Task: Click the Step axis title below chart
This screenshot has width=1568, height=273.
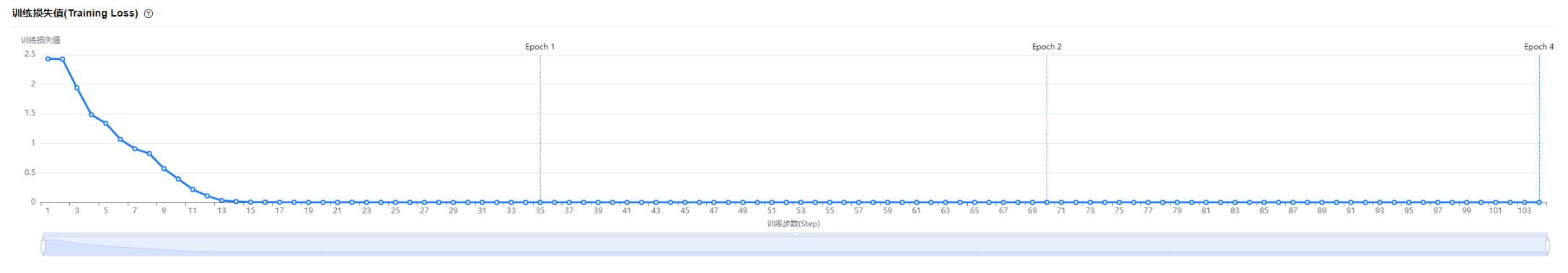Action: tap(793, 224)
